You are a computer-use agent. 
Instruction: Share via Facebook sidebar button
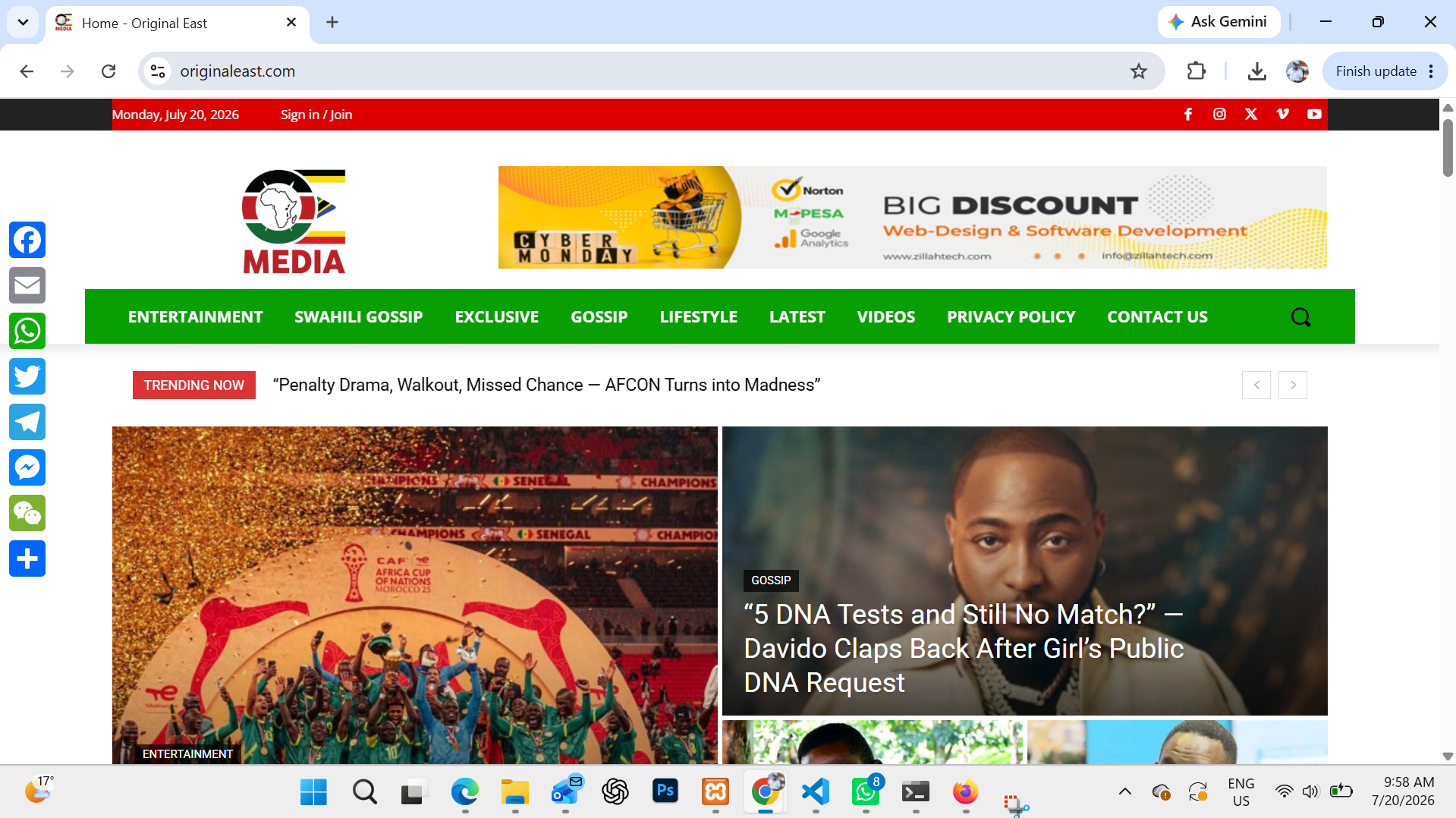pos(27,240)
